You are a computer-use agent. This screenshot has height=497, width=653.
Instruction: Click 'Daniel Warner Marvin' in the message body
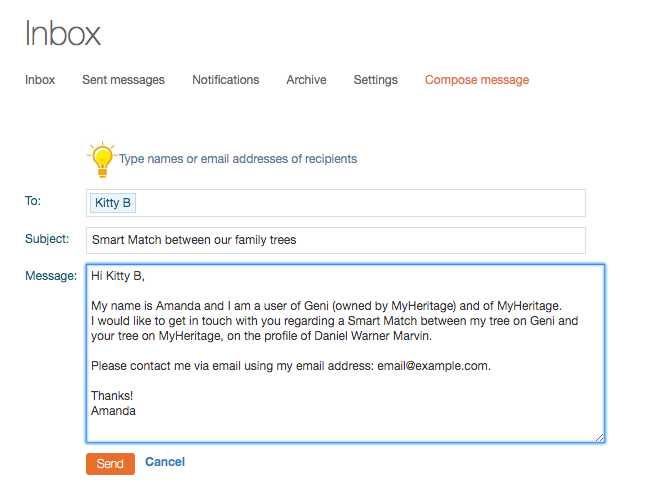pos(372,336)
